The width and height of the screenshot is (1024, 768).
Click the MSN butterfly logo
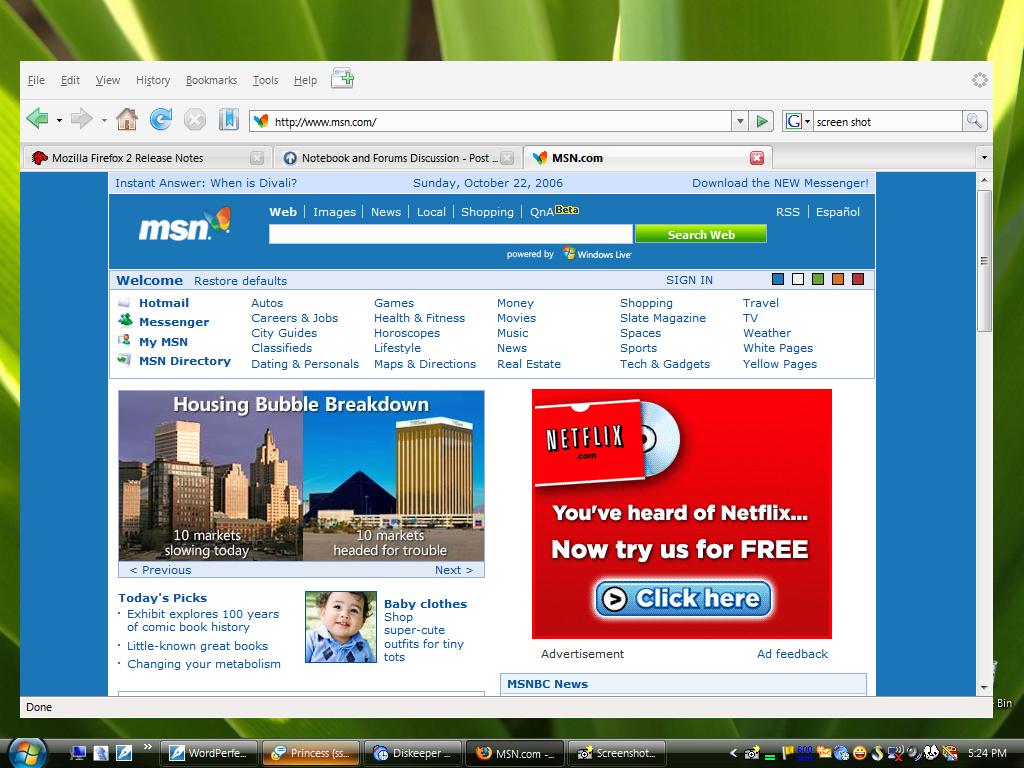click(185, 225)
